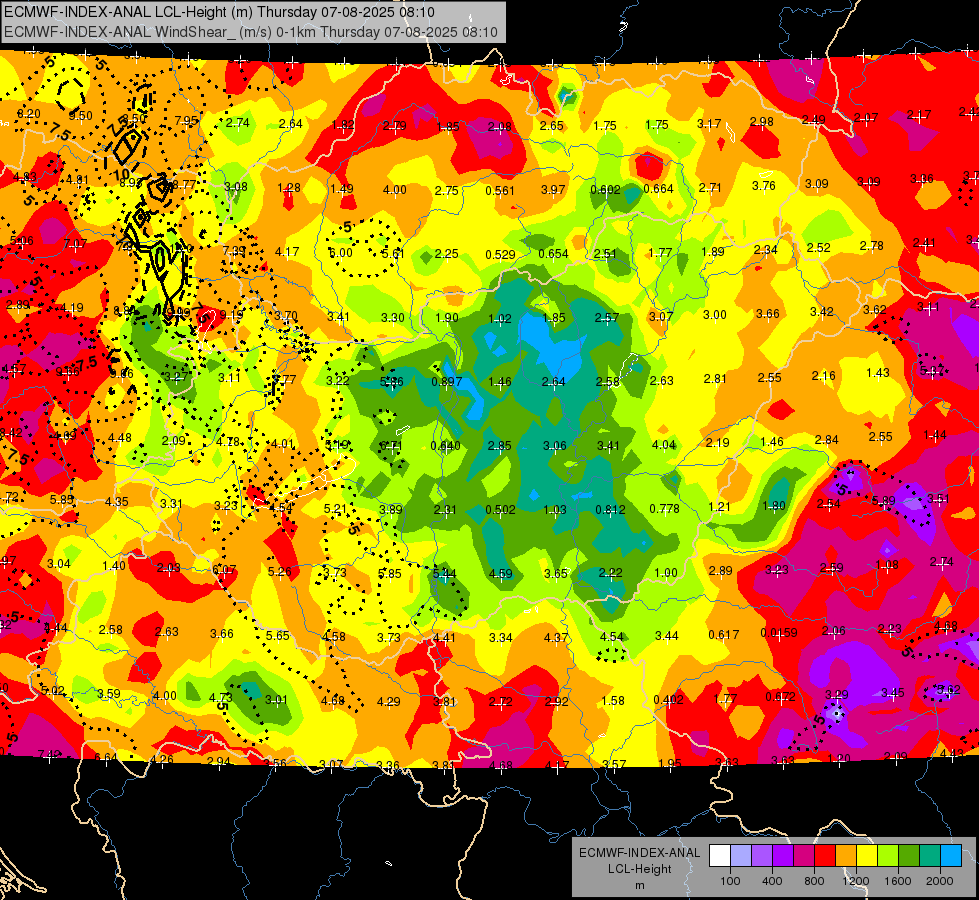
Task: Click the lime green legend swatch
Action: pyautogui.click(x=888, y=856)
